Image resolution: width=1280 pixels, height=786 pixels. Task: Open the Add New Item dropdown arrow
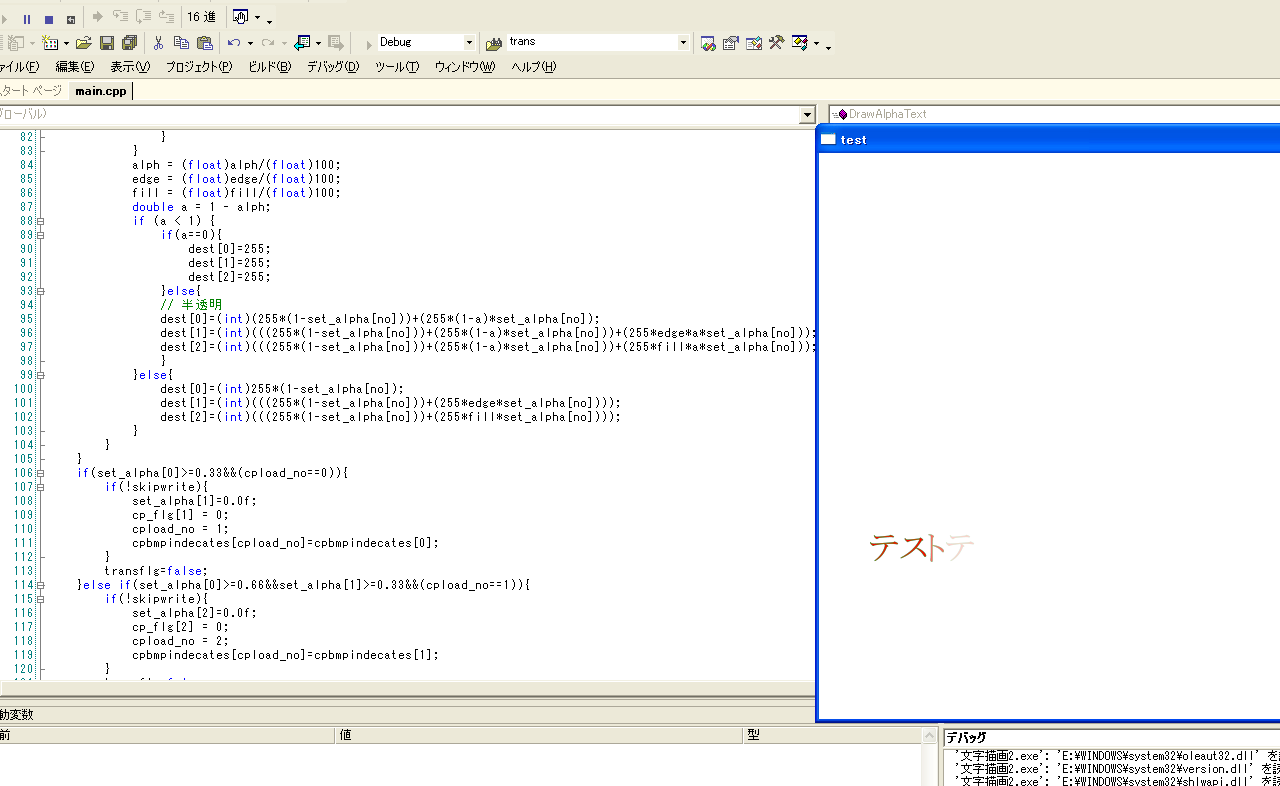click(66, 43)
